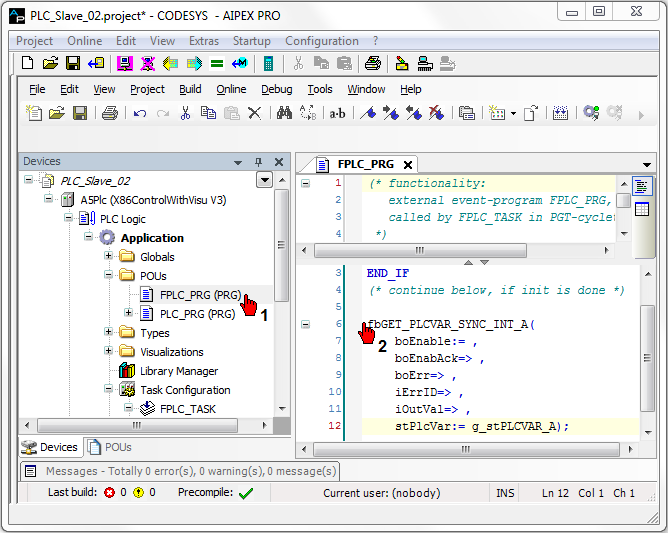Viewport: 668px width, 533px height.
Task: Open dropdown next to PLC_Slave_02 tree root
Action: pos(265,180)
